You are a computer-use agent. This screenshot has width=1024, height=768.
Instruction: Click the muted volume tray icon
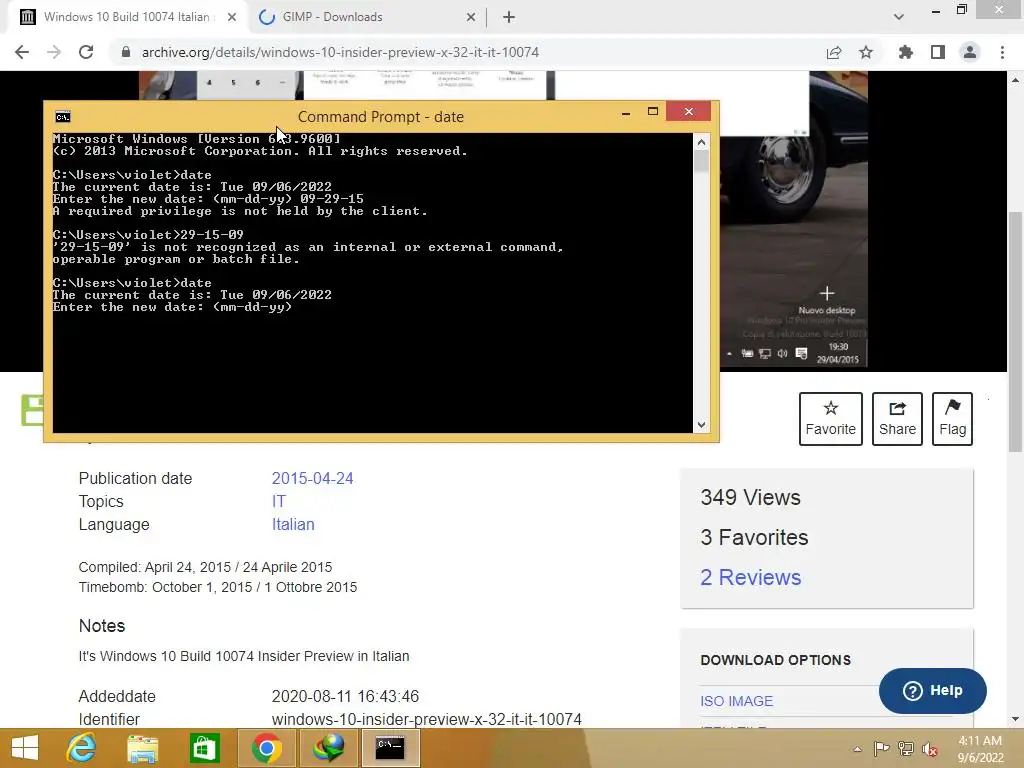tap(929, 749)
